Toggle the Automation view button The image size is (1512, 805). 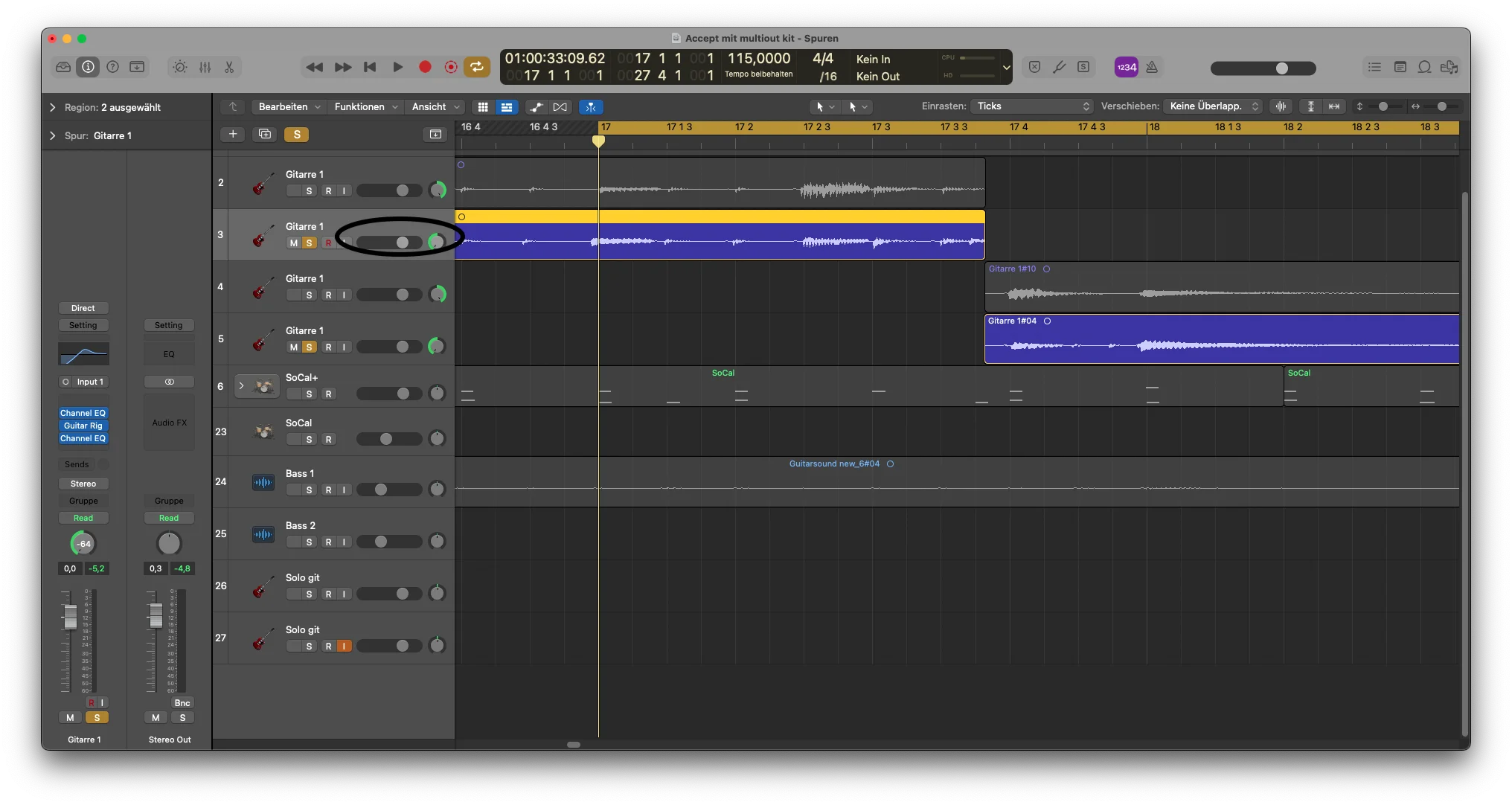point(536,107)
